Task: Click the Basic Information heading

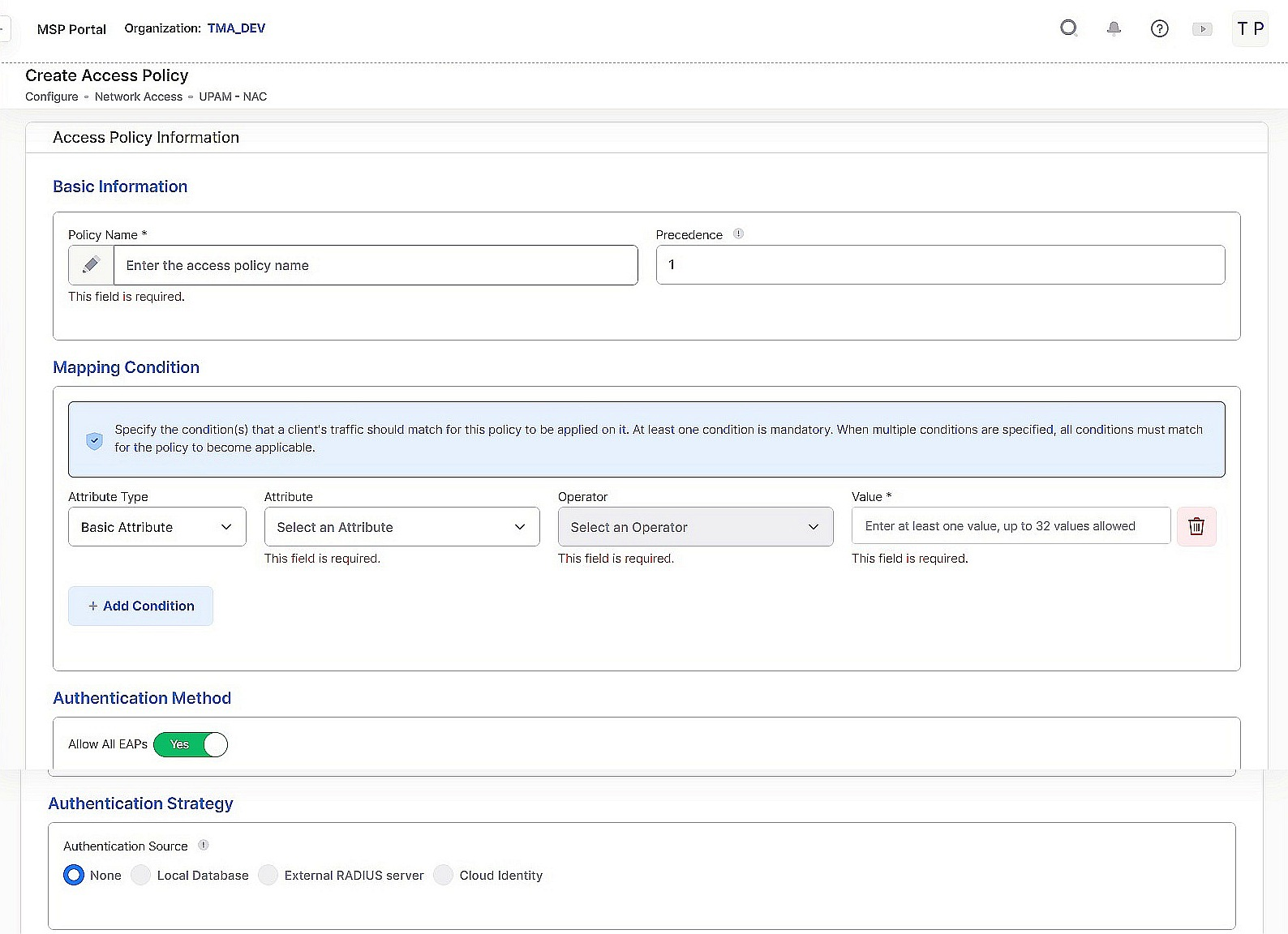Action: pos(120,186)
